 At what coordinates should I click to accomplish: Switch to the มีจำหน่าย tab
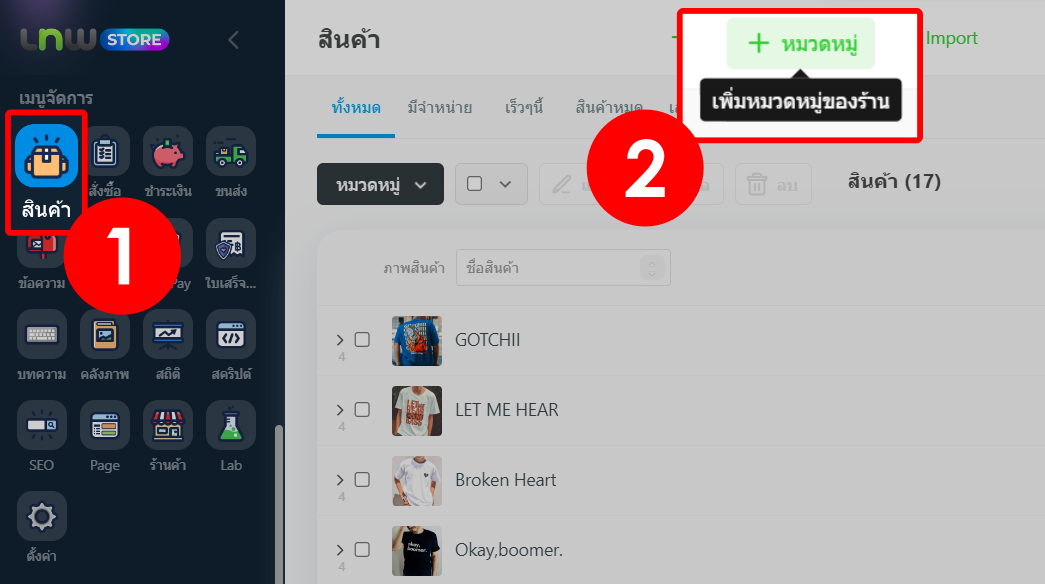pyautogui.click(x=440, y=107)
